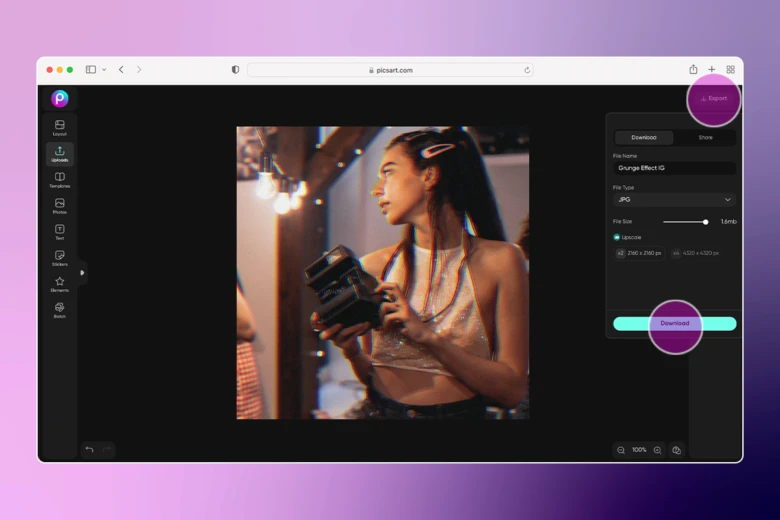780x520 pixels.
Task: Expand the collapsed left sidebar panel handle
Action: 82,273
